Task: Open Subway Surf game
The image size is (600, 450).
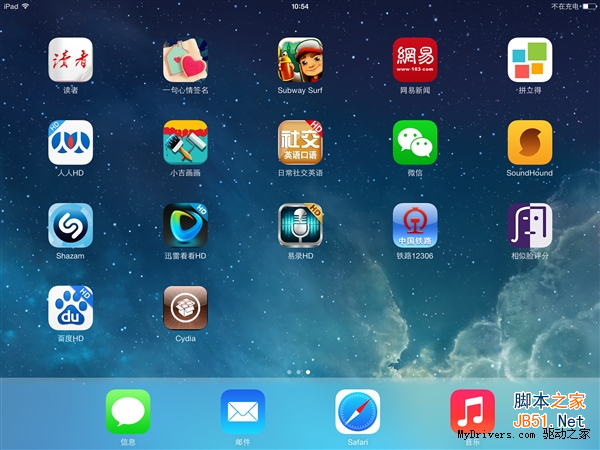Action: pos(300,60)
